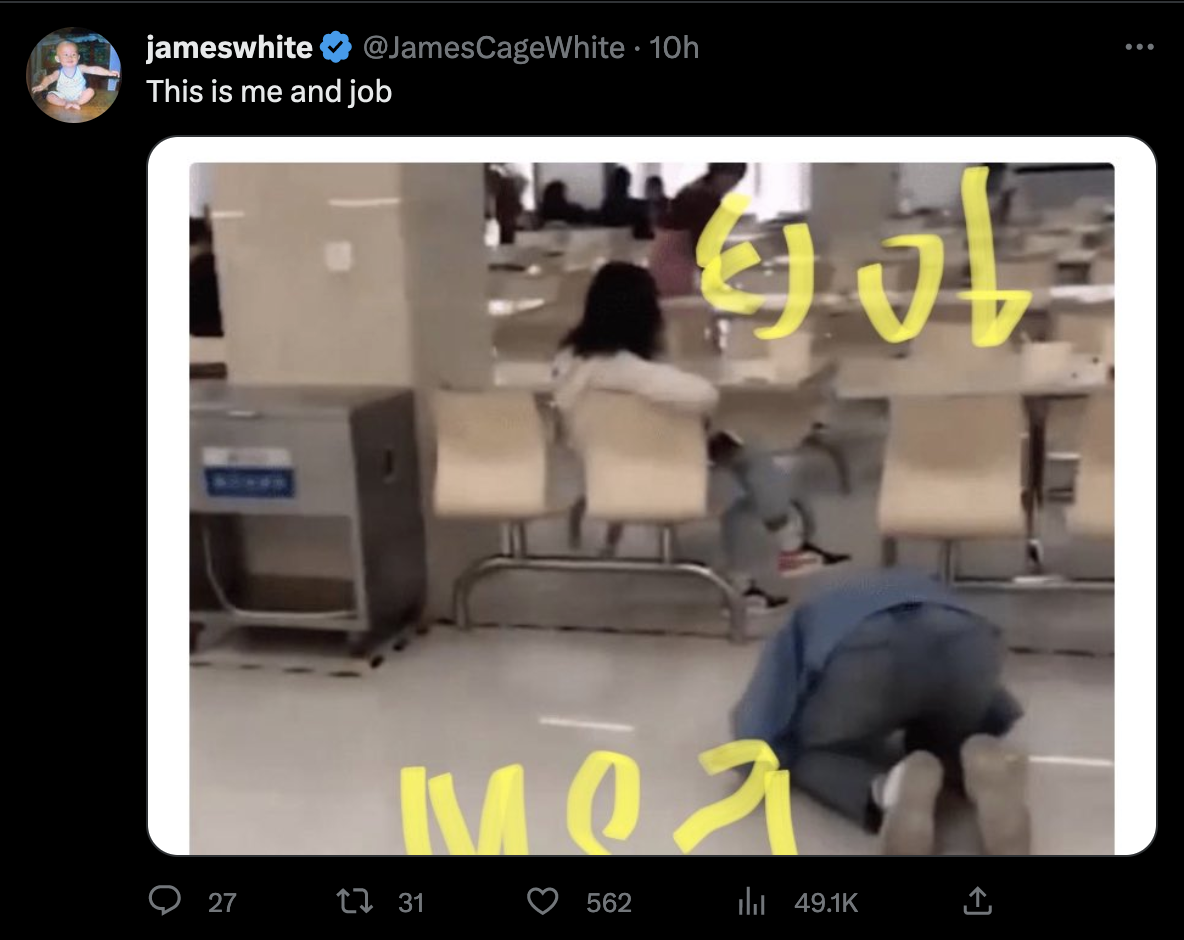The width and height of the screenshot is (1184, 940).
Task: Open the tweet video media
Action: [652, 508]
